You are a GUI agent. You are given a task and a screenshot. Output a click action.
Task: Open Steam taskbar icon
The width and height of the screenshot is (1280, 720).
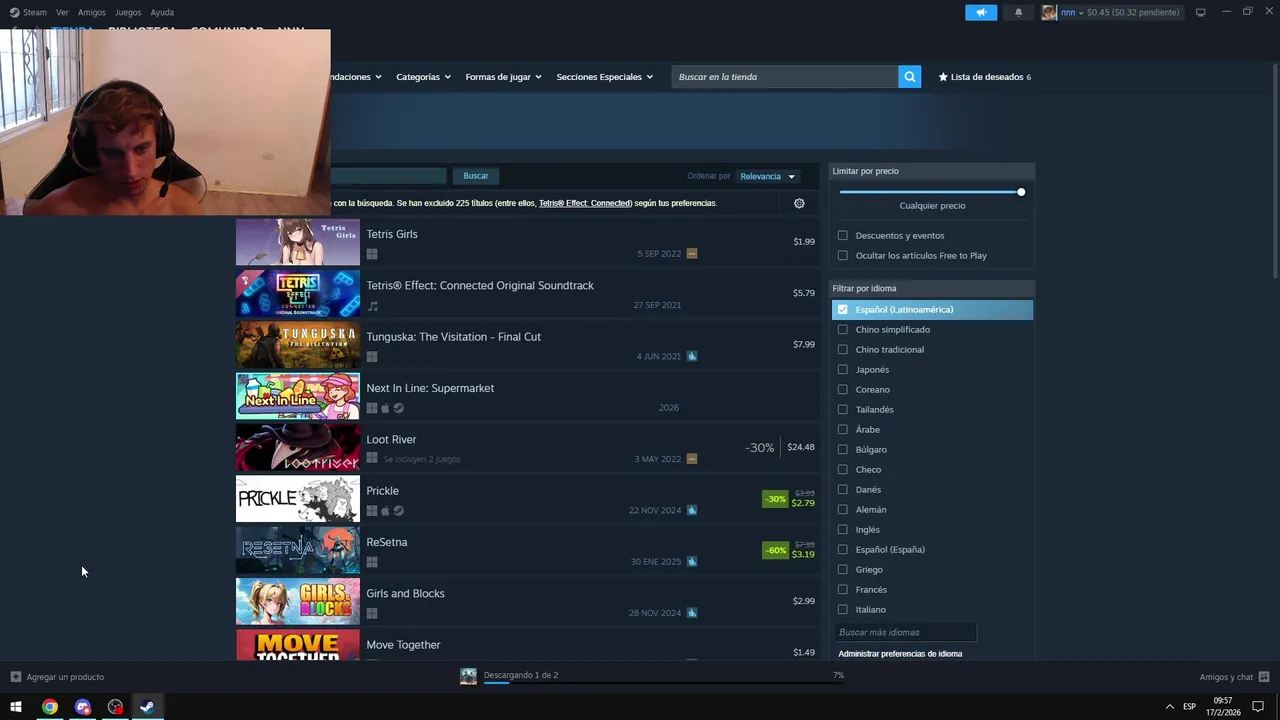pyautogui.click(x=147, y=707)
